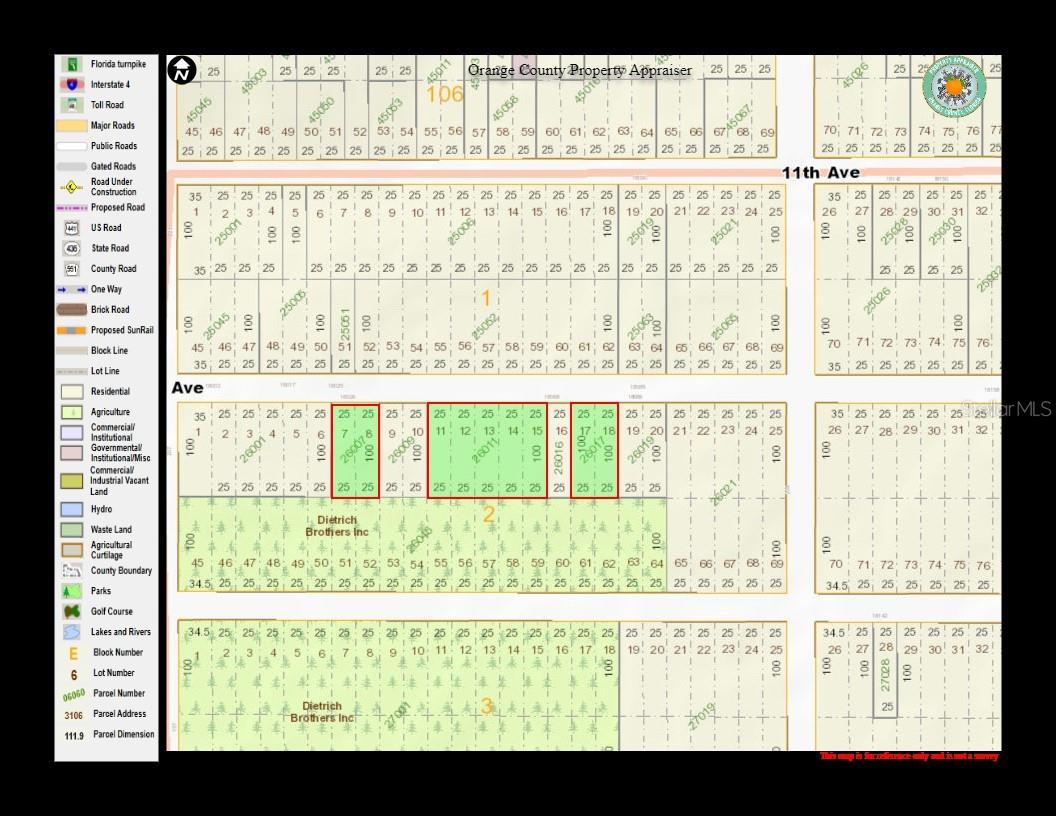Click the Agriculture color swatch in legend

click(x=72, y=412)
